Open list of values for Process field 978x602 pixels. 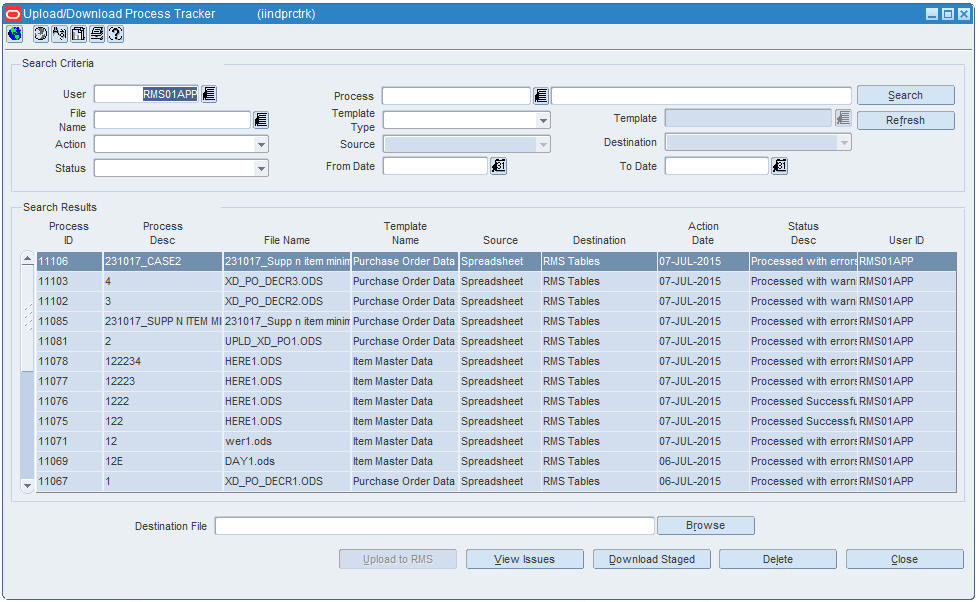pos(541,95)
